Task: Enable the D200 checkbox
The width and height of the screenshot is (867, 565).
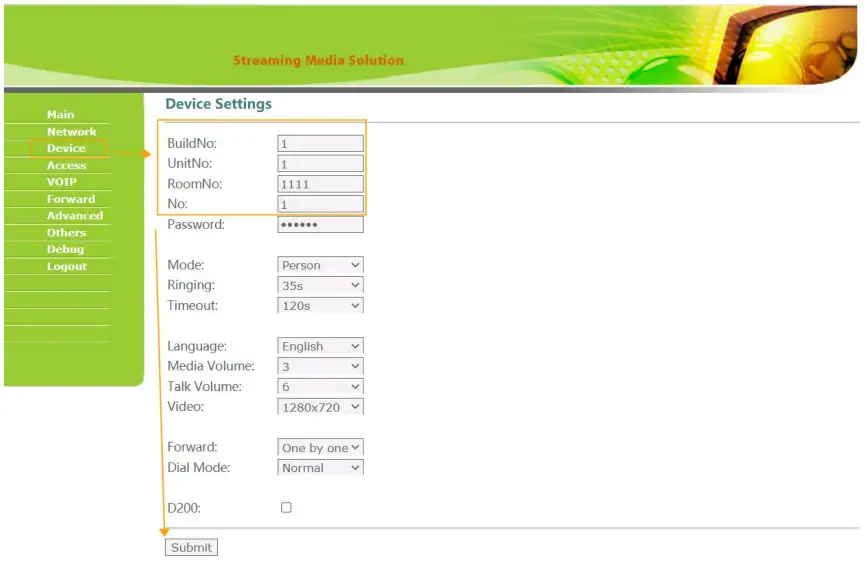Action: (x=286, y=508)
